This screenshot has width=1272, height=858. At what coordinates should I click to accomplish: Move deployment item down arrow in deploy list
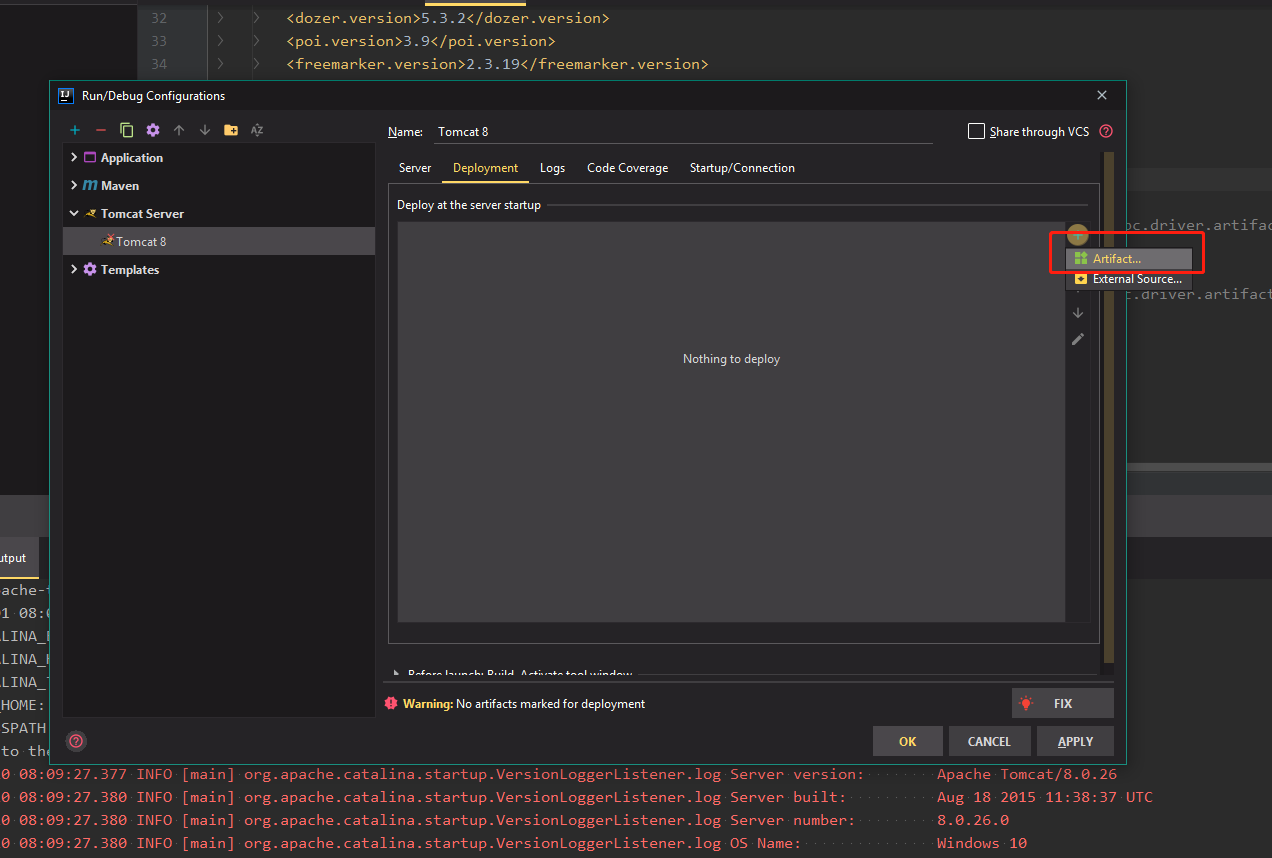coord(1078,313)
